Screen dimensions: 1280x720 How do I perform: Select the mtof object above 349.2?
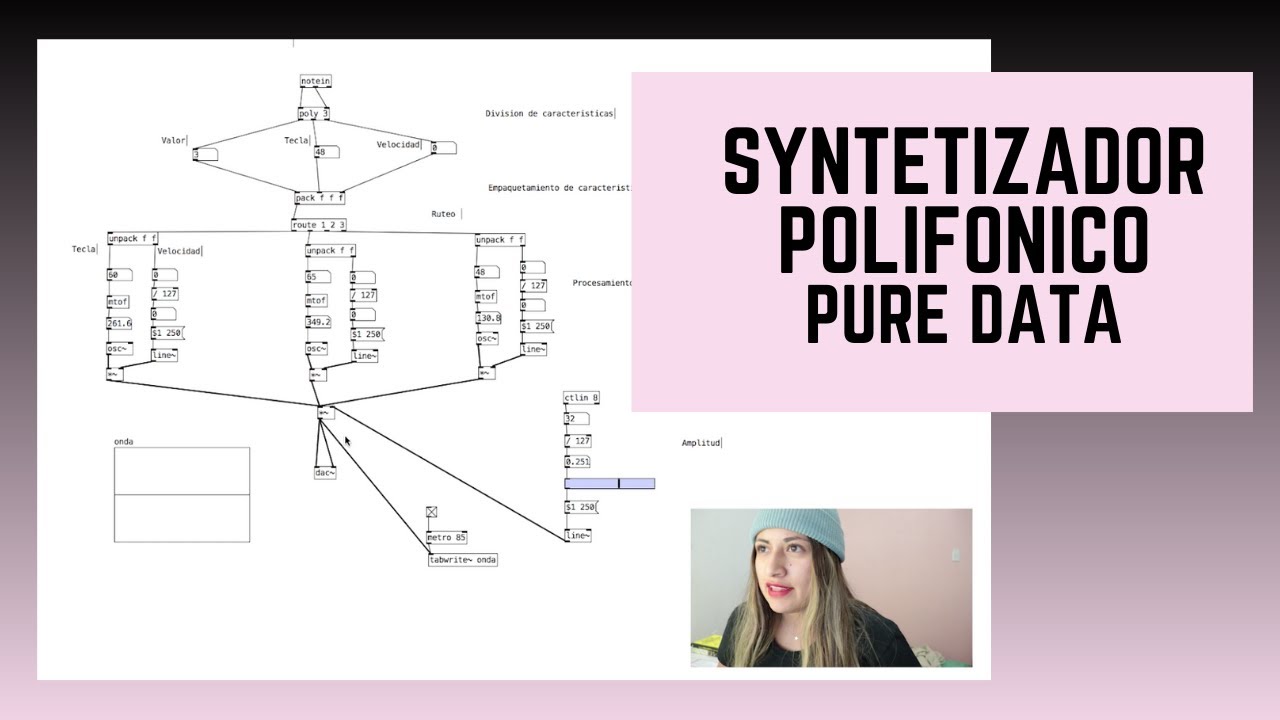pyautogui.click(x=318, y=300)
